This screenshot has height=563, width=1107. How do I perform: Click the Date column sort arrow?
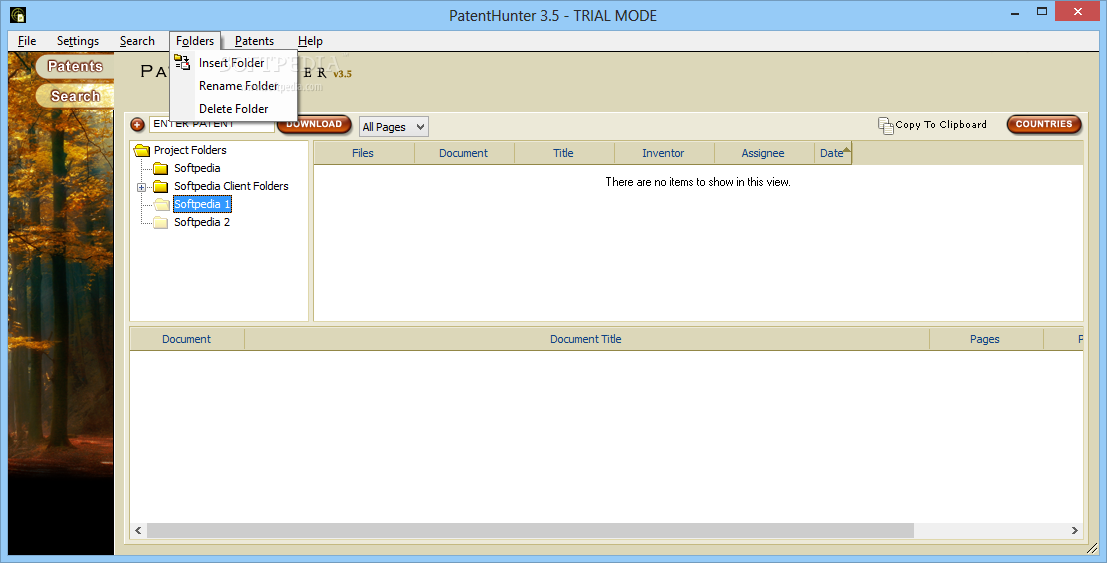tap(846, 148)
